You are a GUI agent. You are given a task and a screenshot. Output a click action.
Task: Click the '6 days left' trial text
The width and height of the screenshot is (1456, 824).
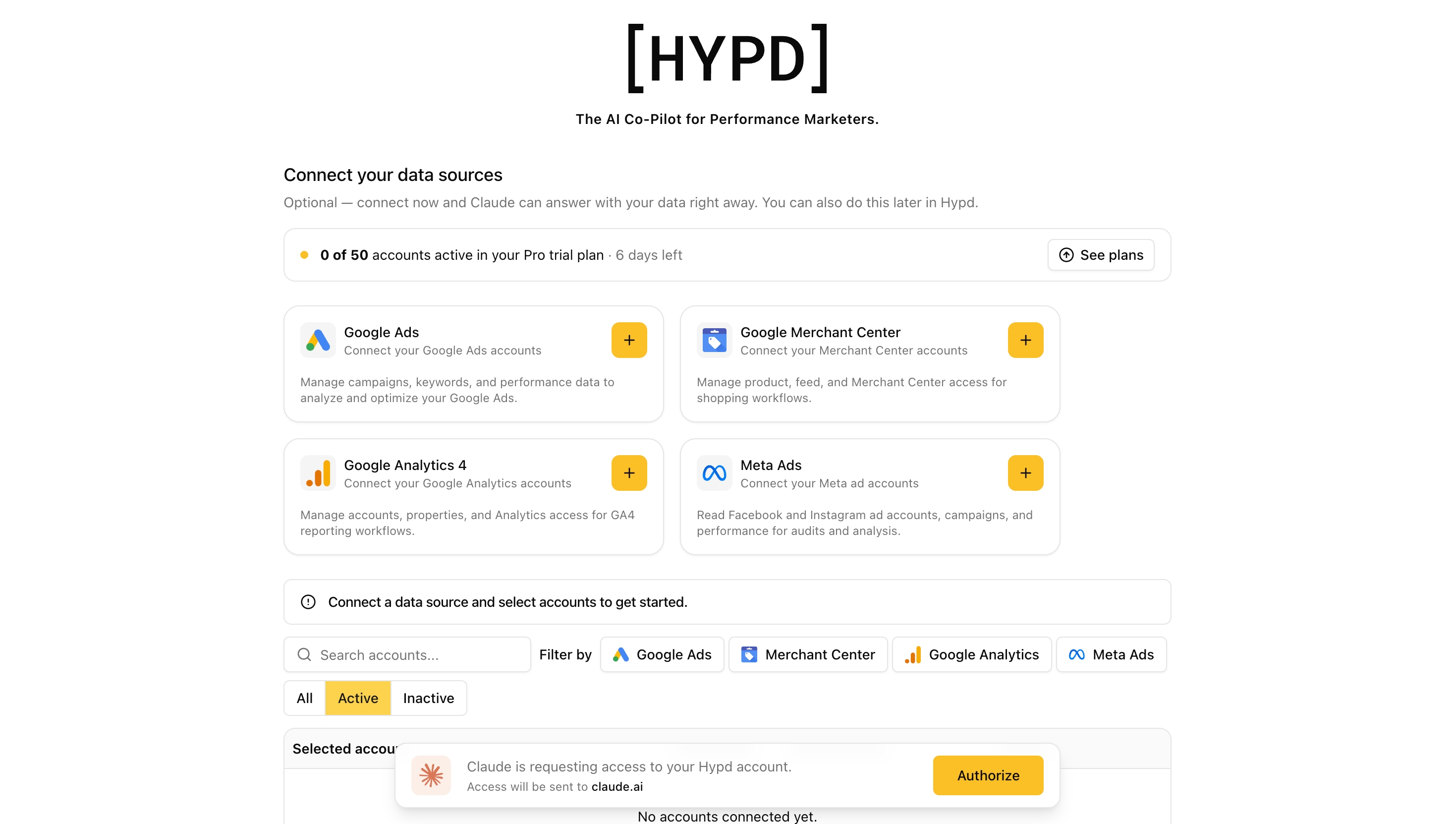click(x=649, y=255)
